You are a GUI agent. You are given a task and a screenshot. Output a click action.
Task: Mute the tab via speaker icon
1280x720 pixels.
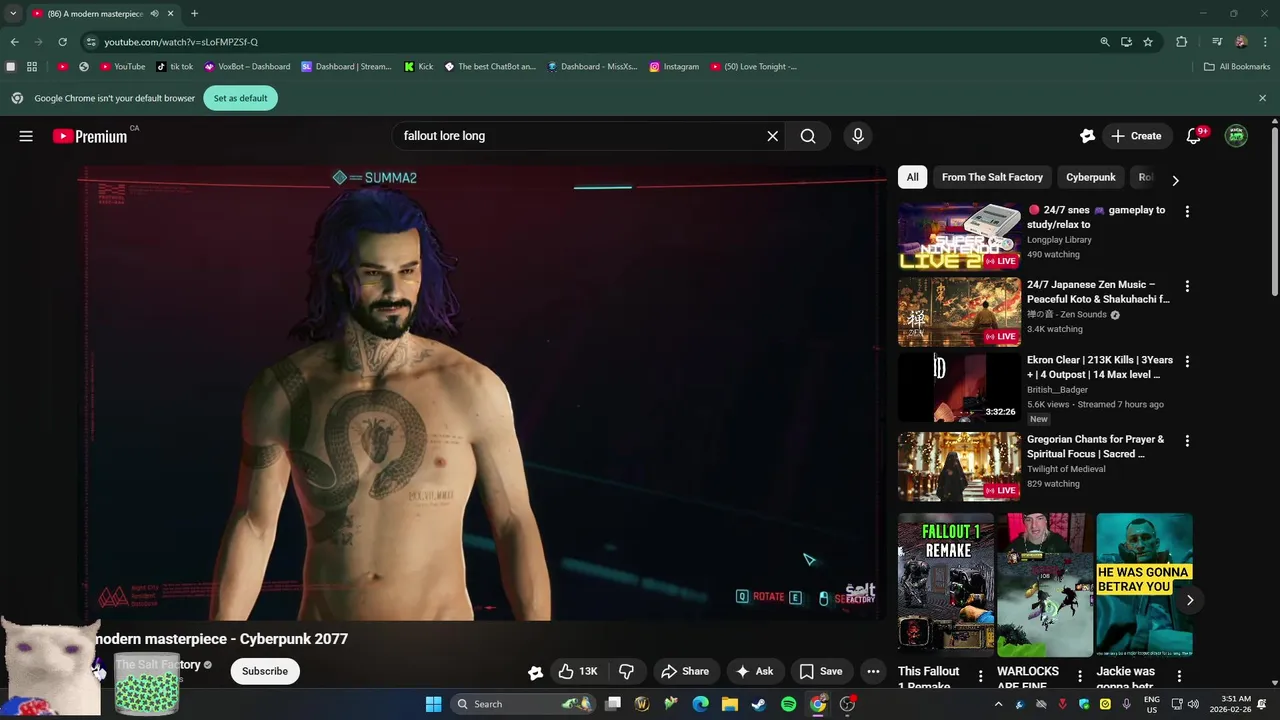point(154,14)
